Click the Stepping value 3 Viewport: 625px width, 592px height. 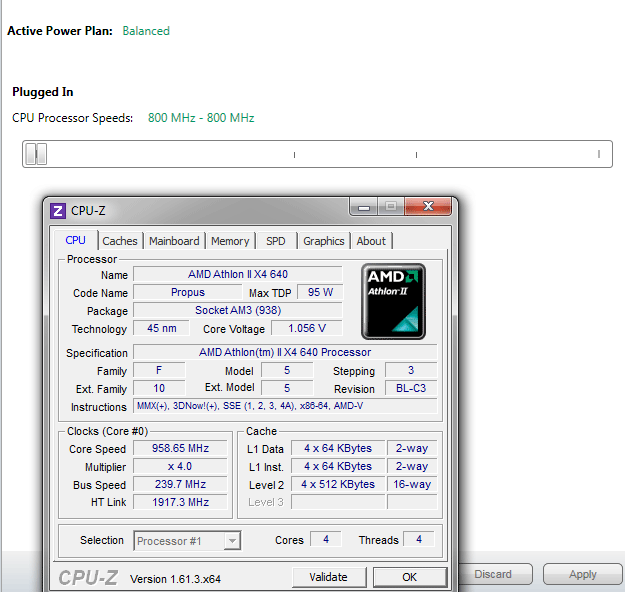pos(411,370)
